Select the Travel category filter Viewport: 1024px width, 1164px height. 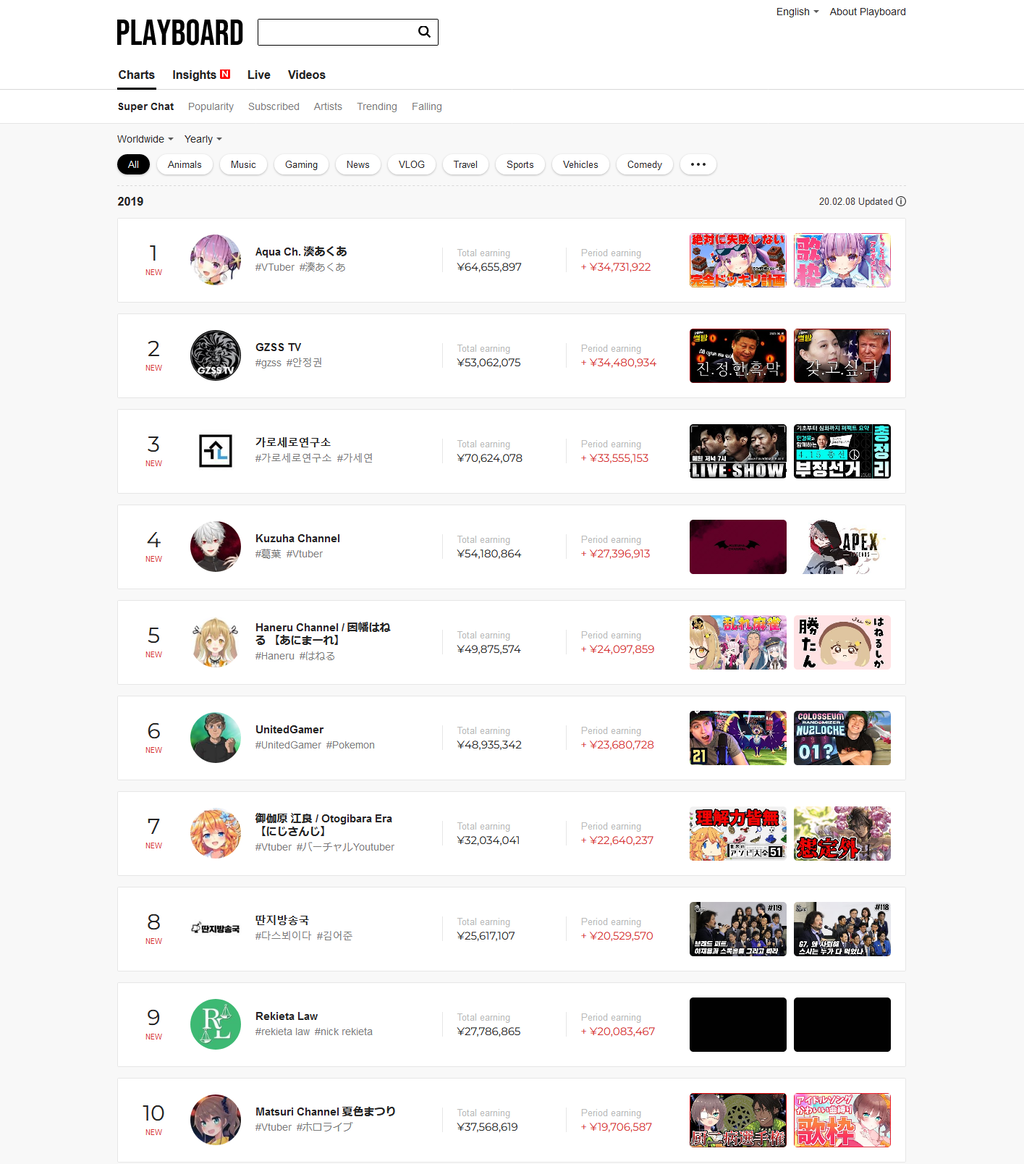pyautogui.click(x=466, y=165)
